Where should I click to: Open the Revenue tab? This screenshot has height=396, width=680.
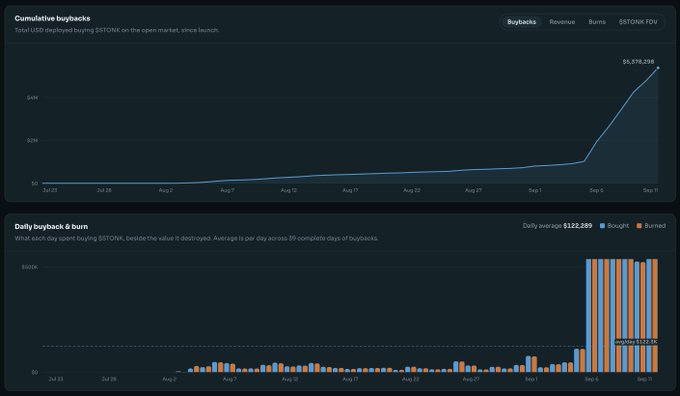pos(562,22)
